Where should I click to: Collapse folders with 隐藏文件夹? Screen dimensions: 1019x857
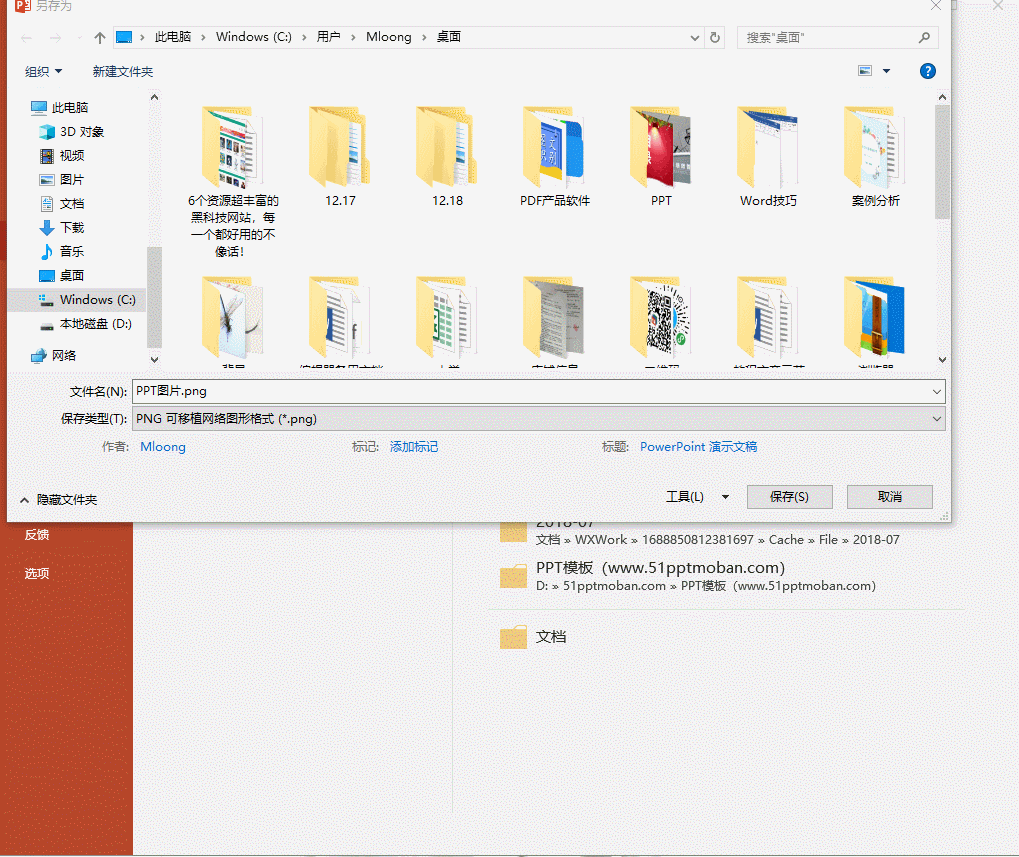click(x=58, y=499)
